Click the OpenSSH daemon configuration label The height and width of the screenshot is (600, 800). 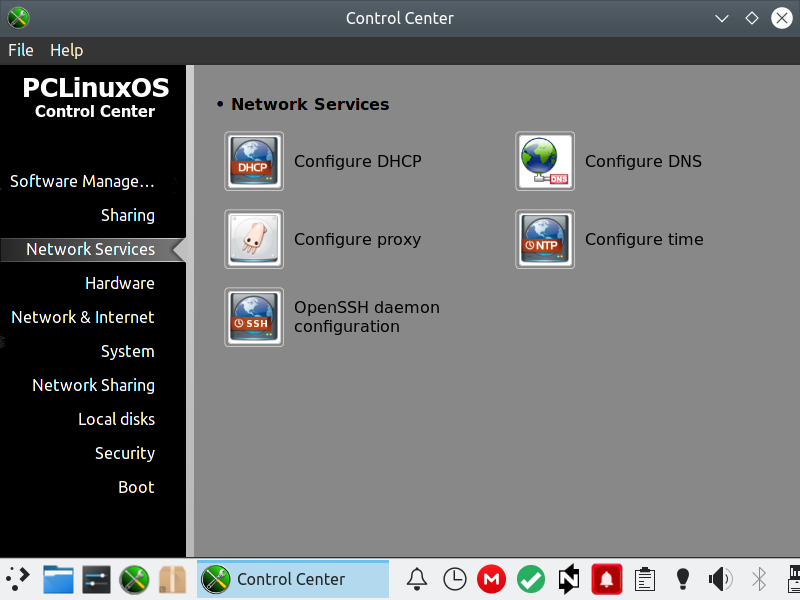366,317
